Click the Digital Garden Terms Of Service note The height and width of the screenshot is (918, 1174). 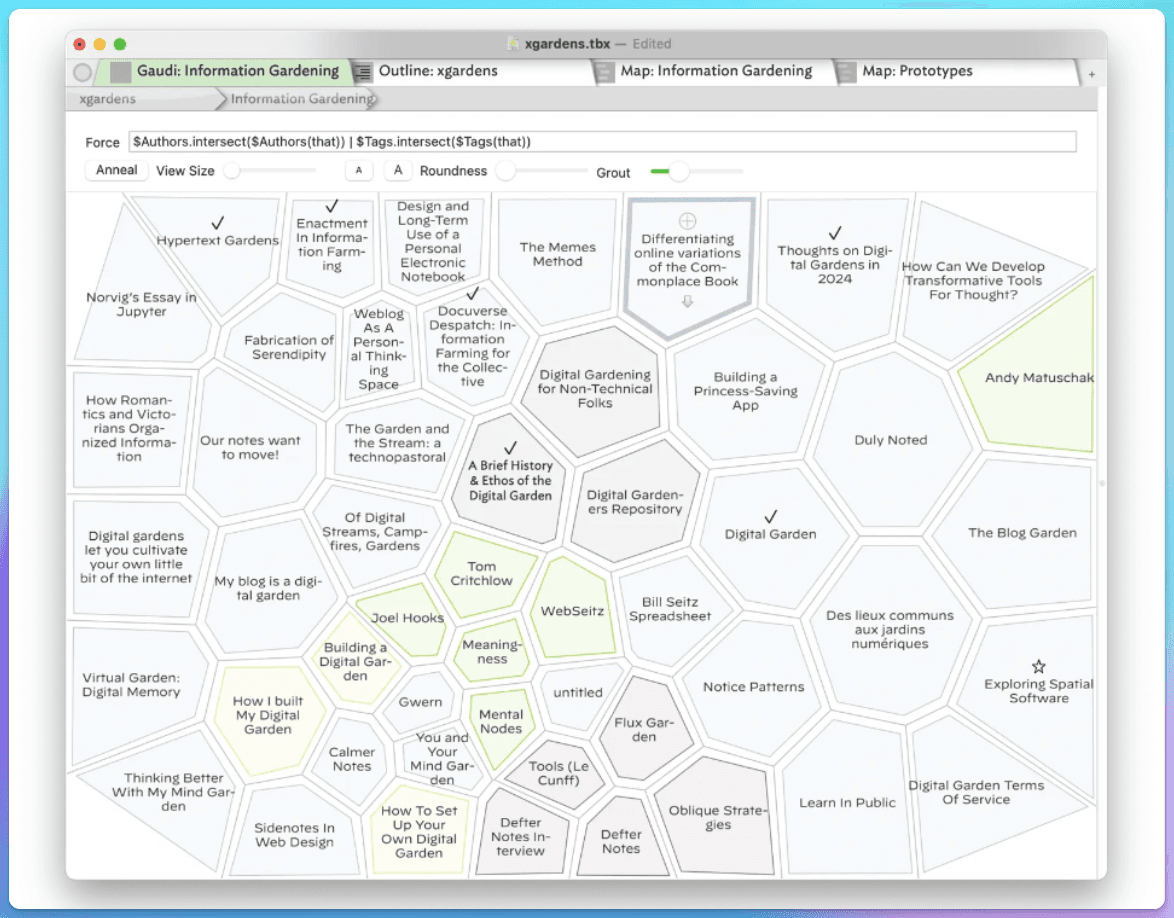point(976,792)
